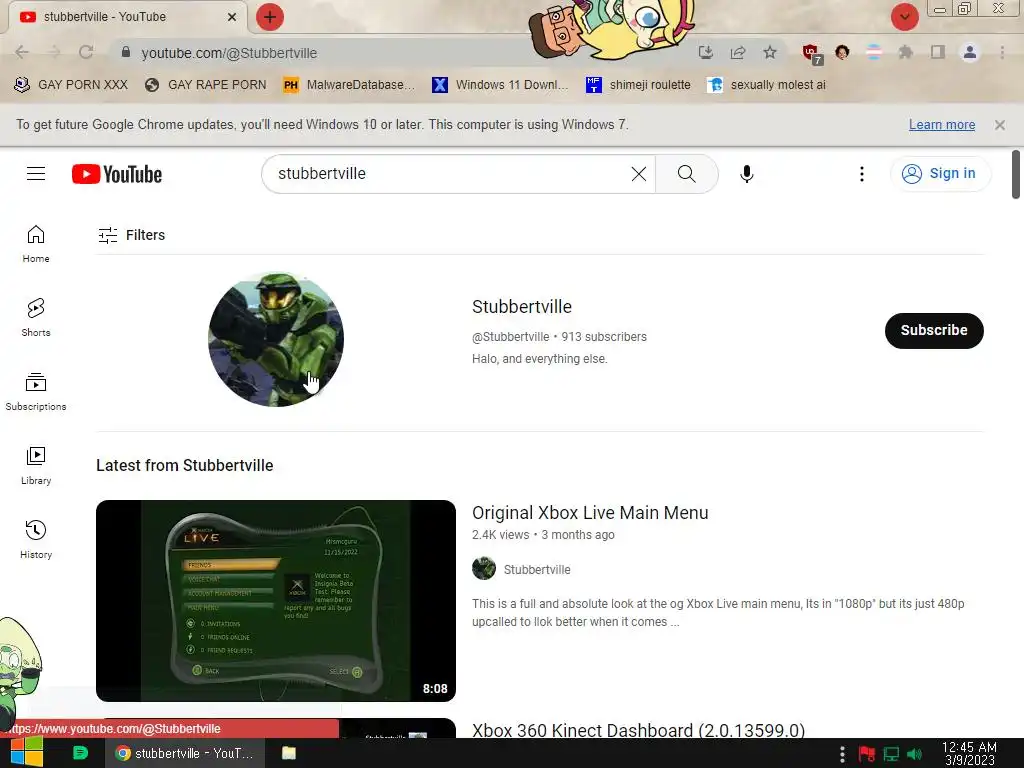Viewport: 1024px width, 768px height.
Task: Open the taskbar clock showing 12:45 AM
Action: (x=969, y=754)
